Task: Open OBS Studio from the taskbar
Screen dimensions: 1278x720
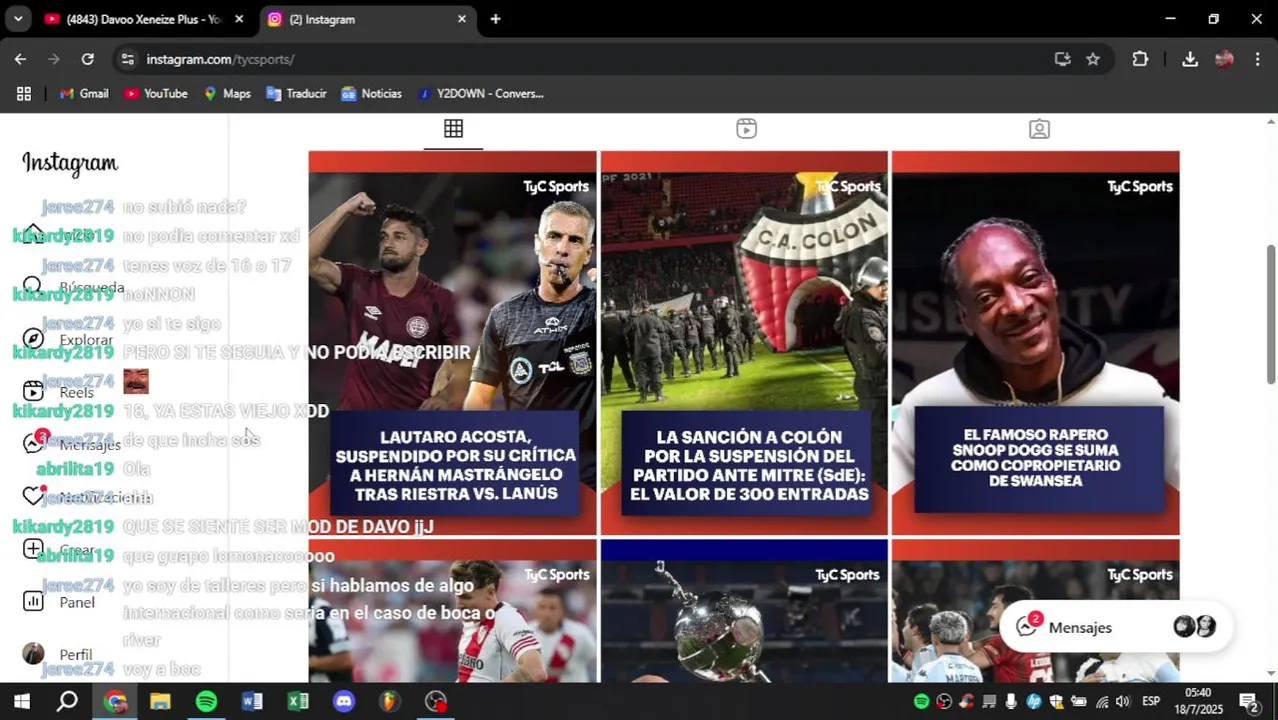Action: pyautogui.click(x=436, y=701)
